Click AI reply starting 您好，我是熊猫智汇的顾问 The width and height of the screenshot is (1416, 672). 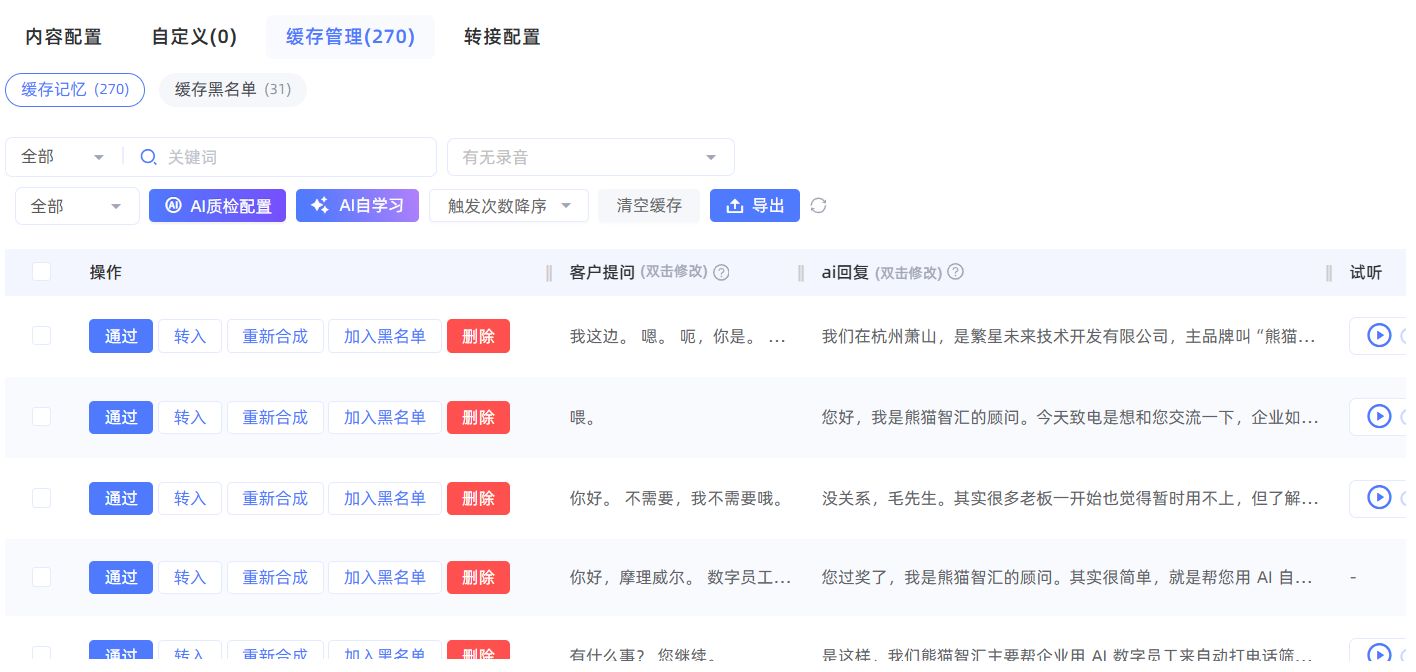(x=1070, y=417)
